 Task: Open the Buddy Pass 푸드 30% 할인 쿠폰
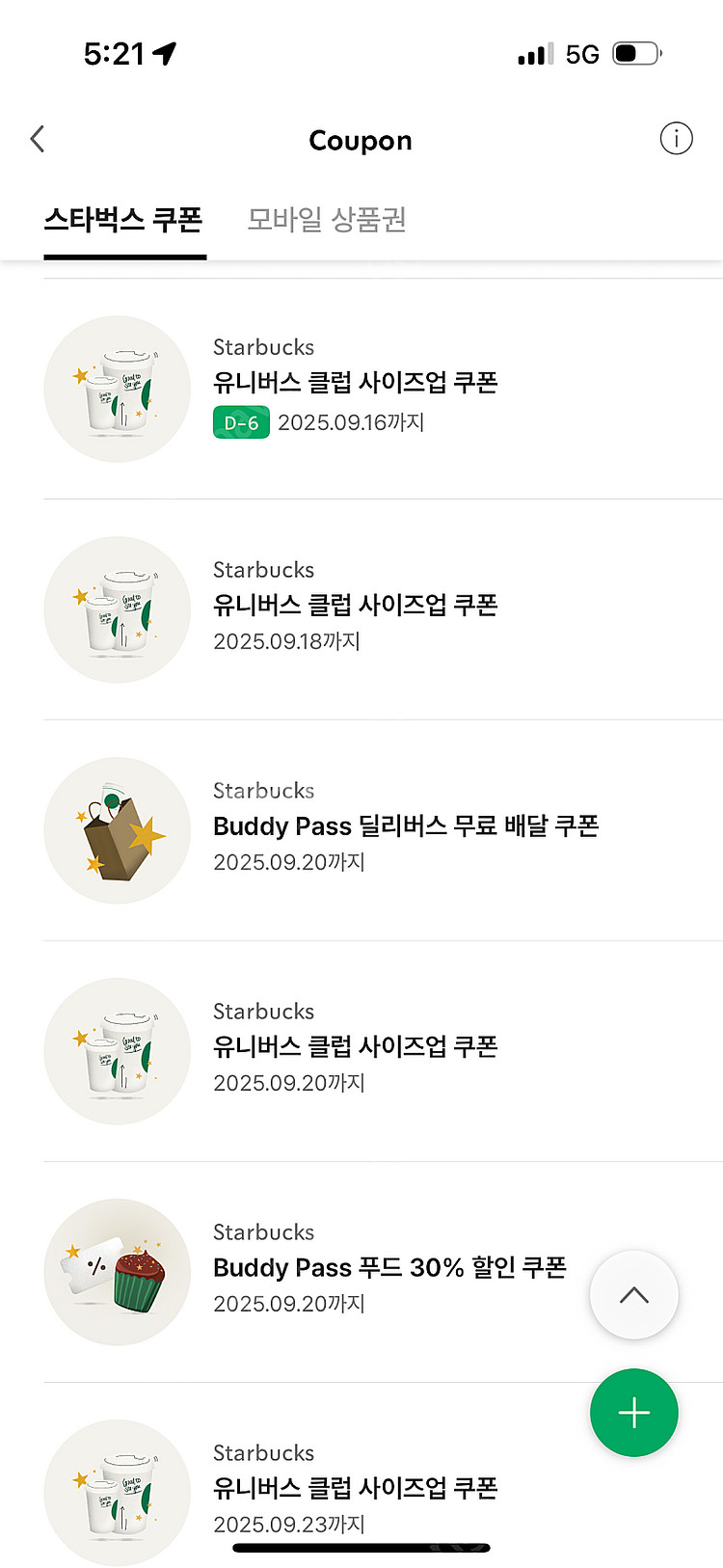pos(389,1268)
